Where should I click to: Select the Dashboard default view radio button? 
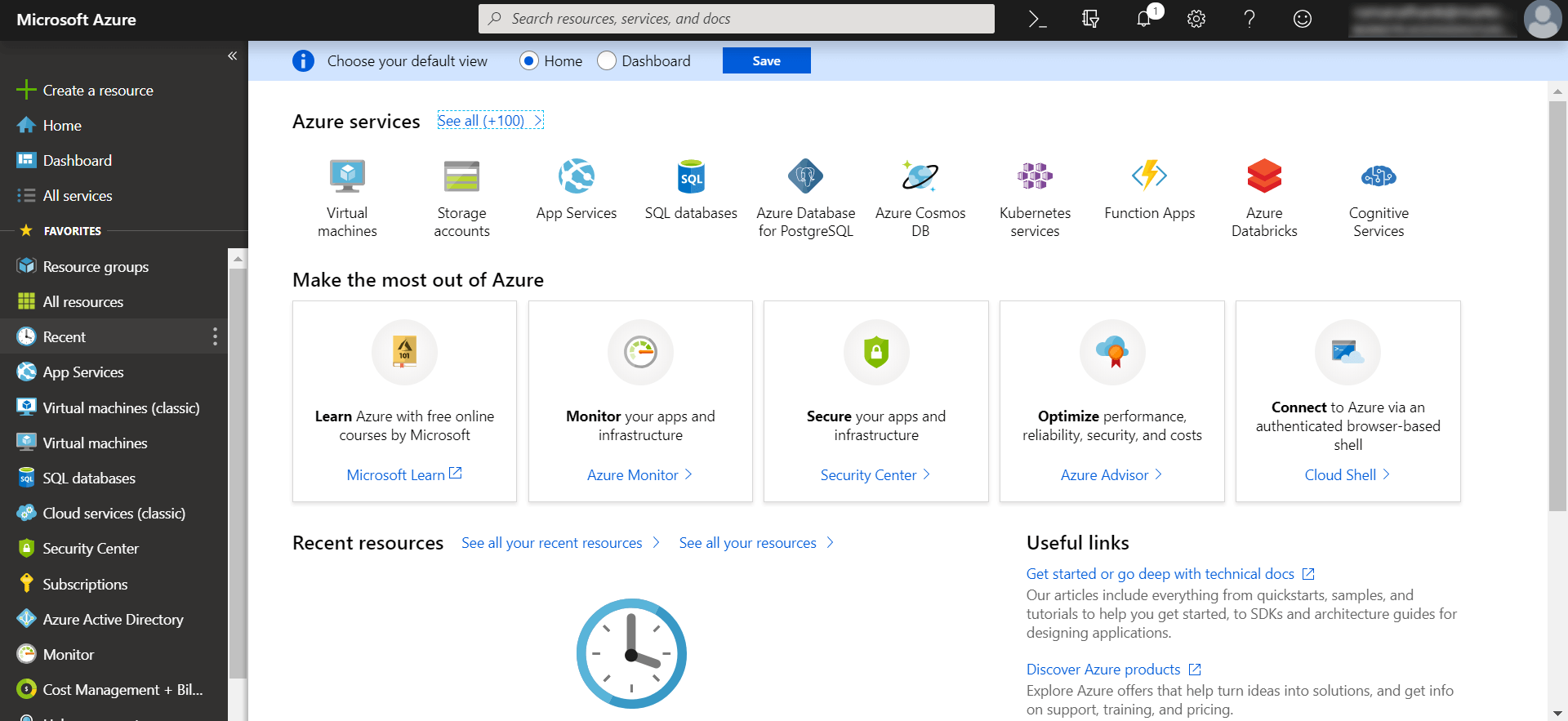(x=607, y=61)
